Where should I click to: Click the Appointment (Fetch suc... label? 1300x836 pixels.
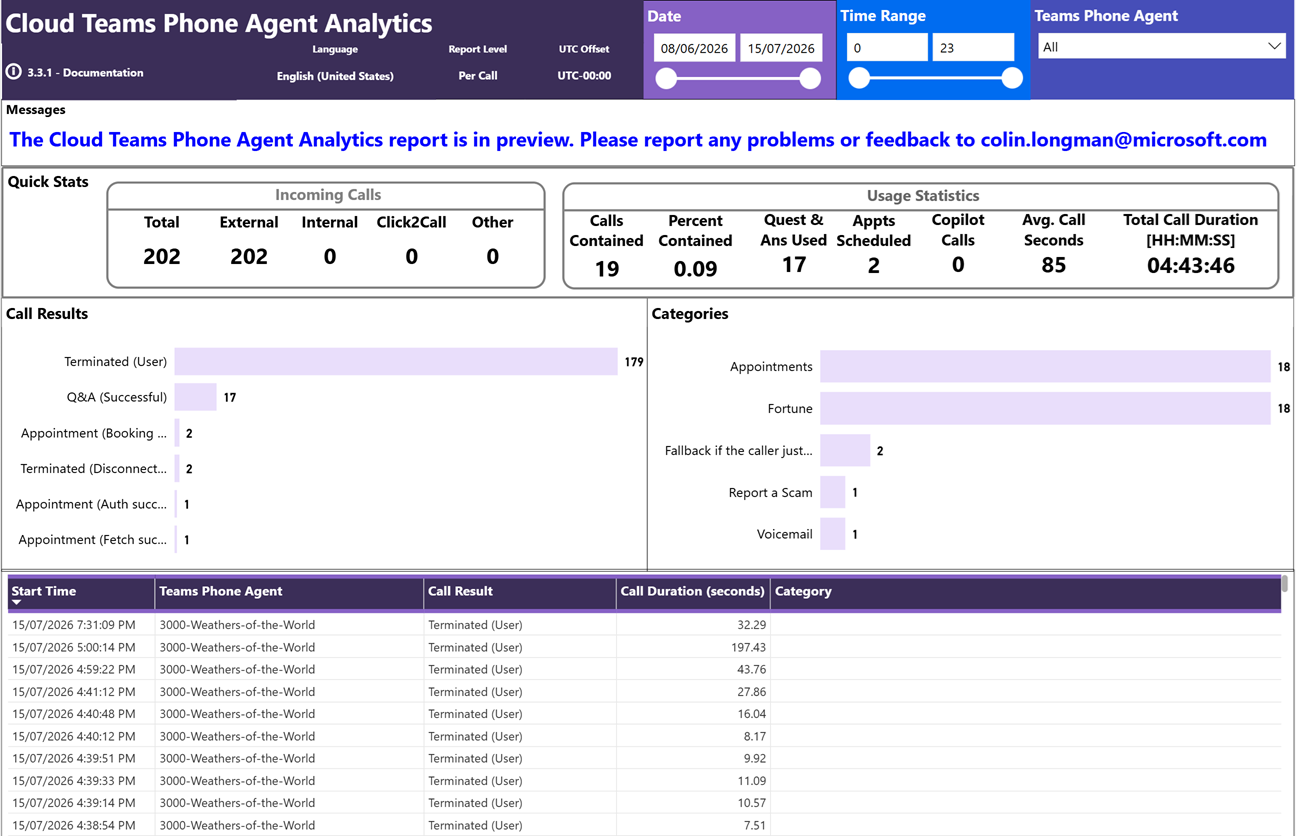pos(92,540)
